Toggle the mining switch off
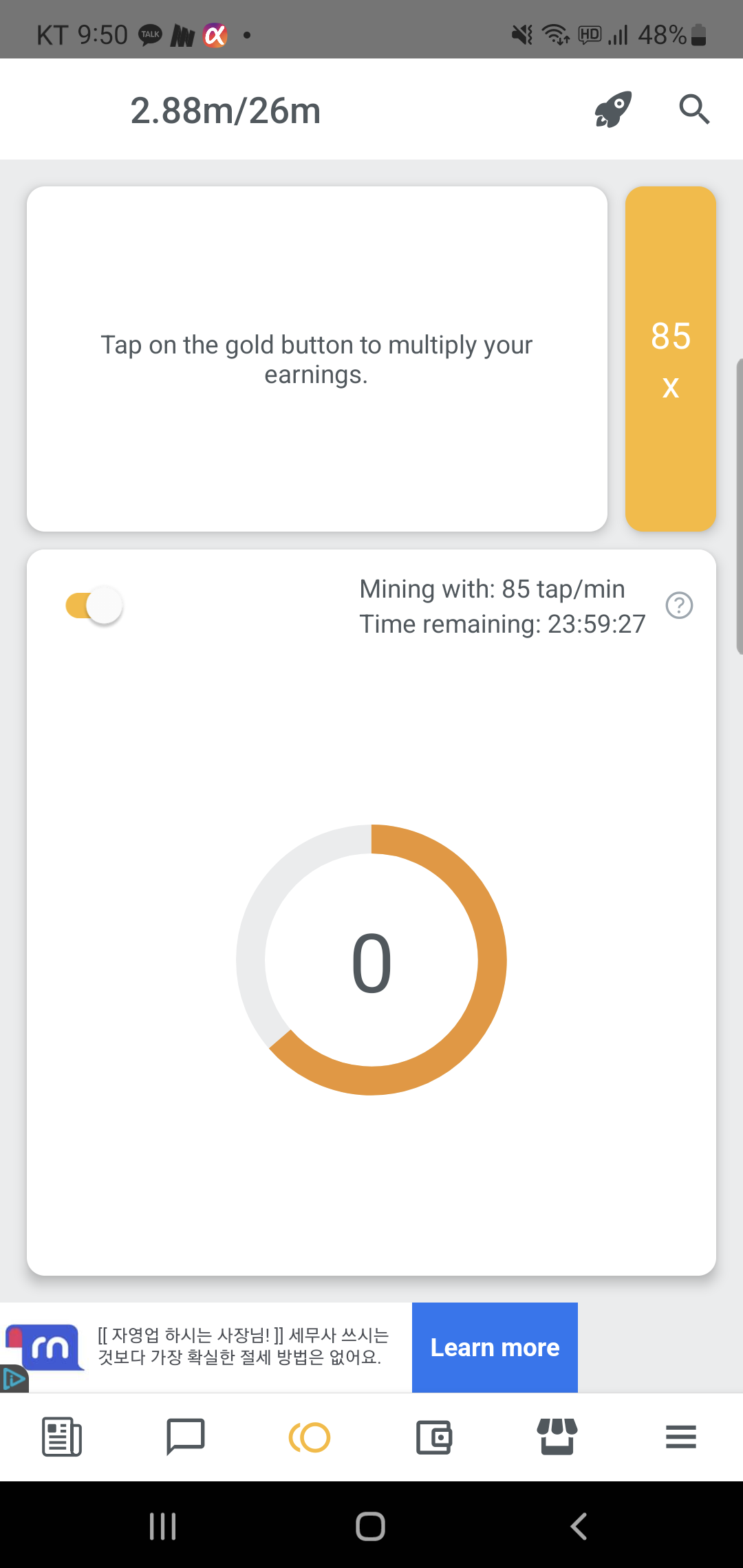Viewport: 743px width, 1568px height. pyautogui.click(x=94, y=605)
